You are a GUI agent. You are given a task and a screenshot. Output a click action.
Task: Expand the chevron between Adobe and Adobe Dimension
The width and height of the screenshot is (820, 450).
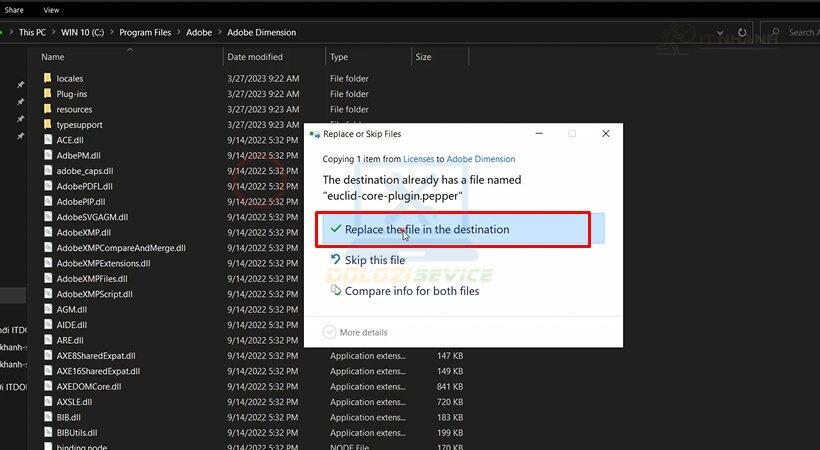pos(219,32)
